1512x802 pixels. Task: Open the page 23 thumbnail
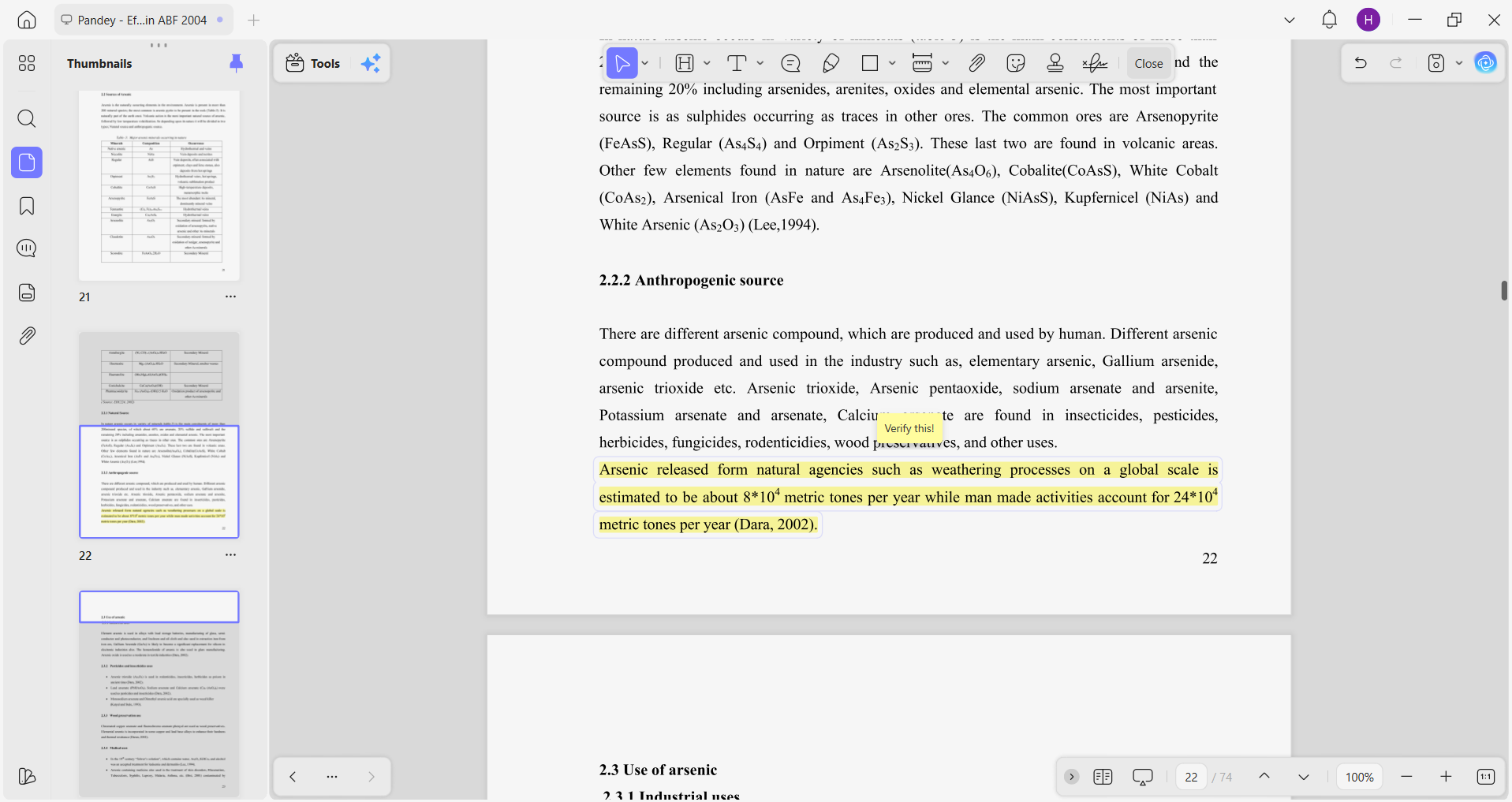click(159, 693)
